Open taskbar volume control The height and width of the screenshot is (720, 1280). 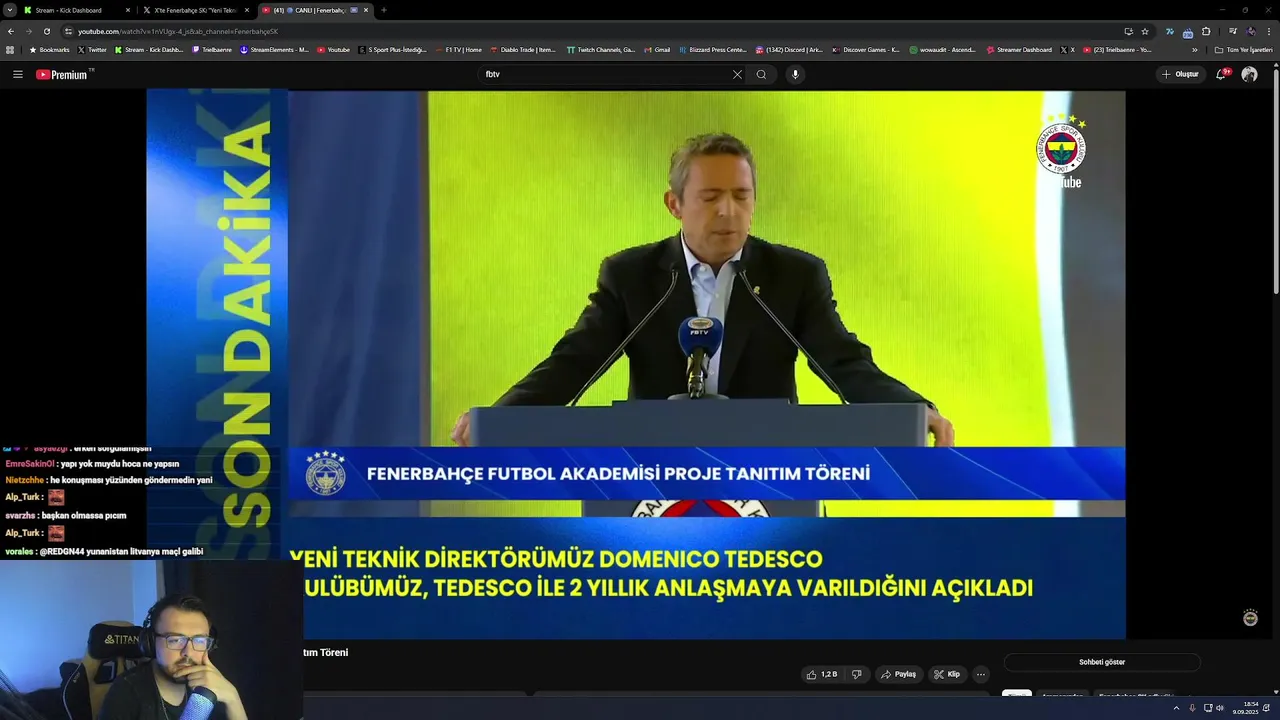click(1221, 707)
